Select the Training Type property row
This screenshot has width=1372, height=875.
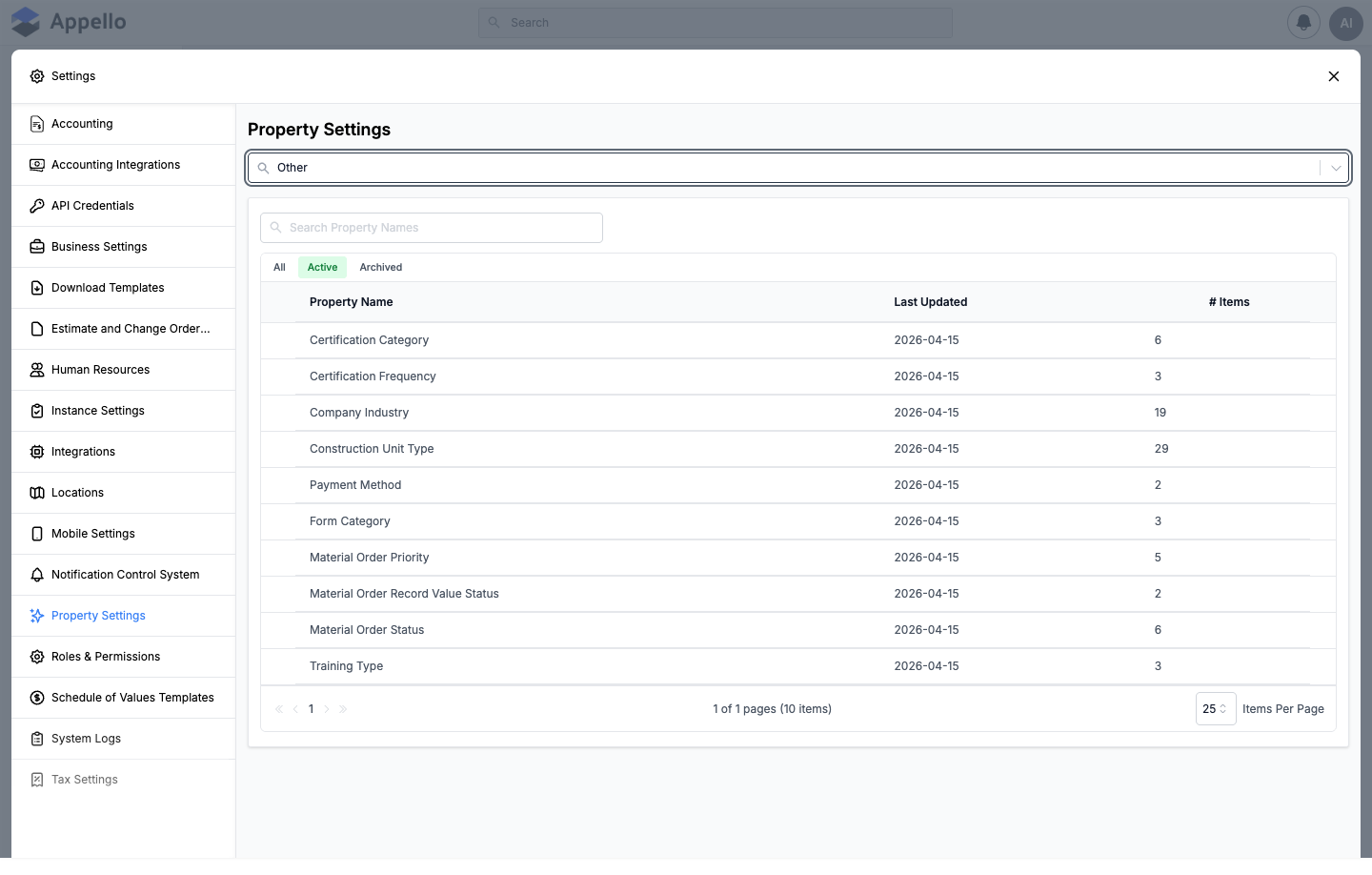coord(798,666)
